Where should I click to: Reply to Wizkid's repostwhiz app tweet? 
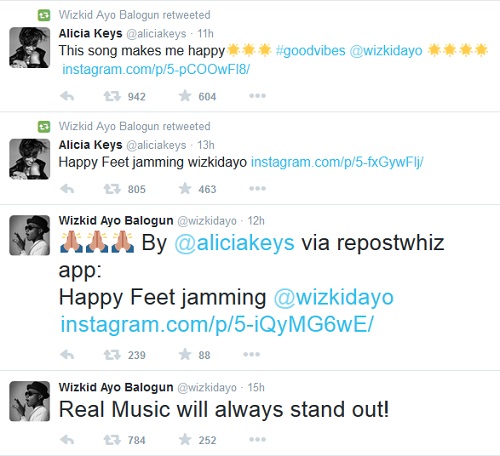click(67, 355)
